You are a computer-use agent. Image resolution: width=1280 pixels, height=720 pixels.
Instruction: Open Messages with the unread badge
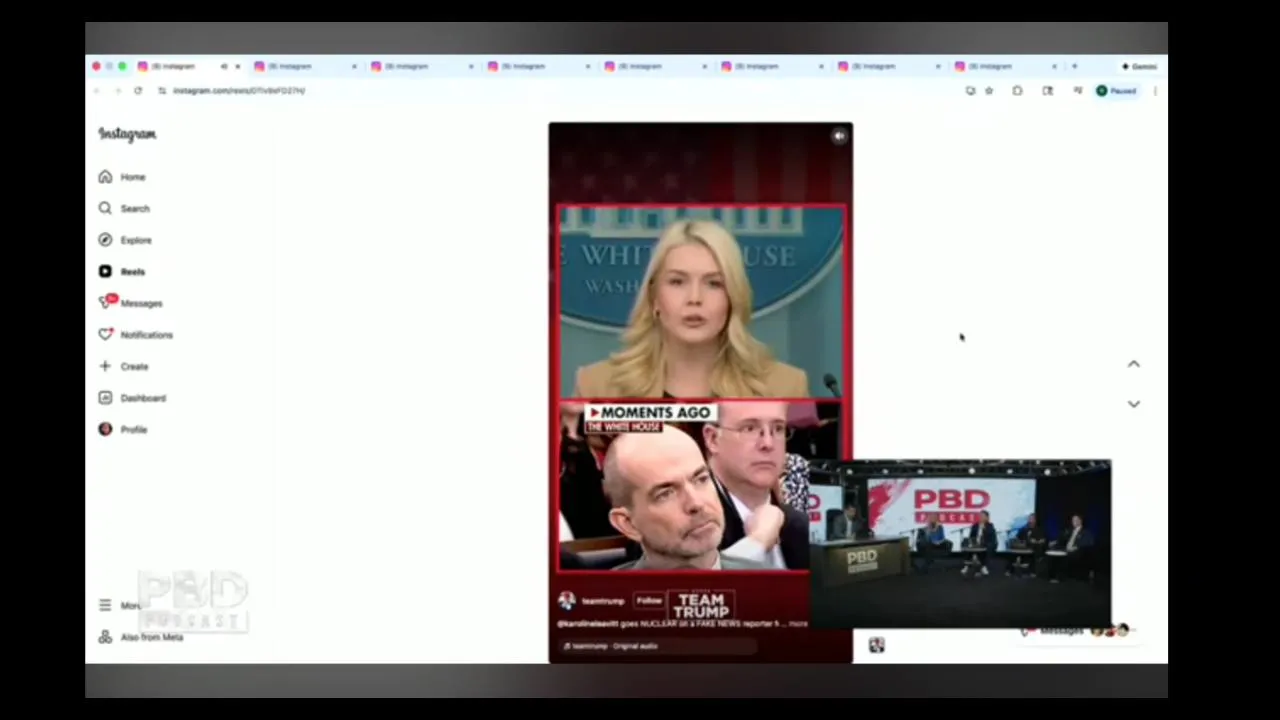point(130,303)
